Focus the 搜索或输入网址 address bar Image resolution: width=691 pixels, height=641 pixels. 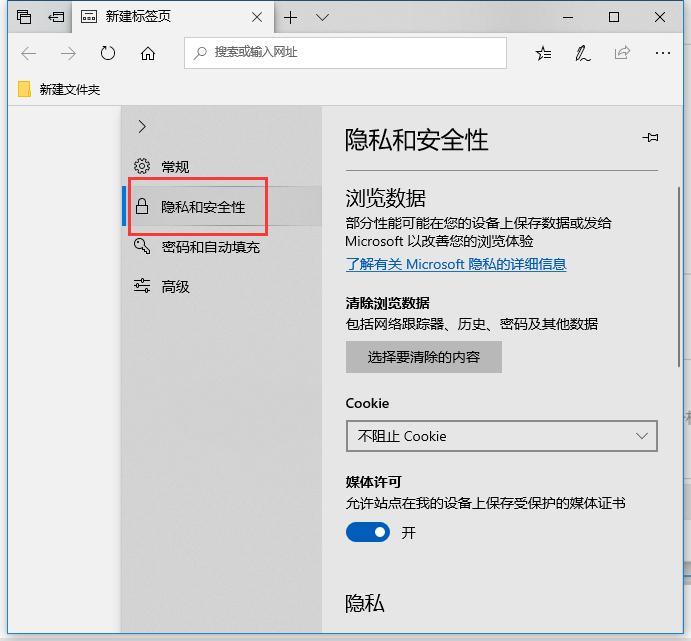[346, 53]
